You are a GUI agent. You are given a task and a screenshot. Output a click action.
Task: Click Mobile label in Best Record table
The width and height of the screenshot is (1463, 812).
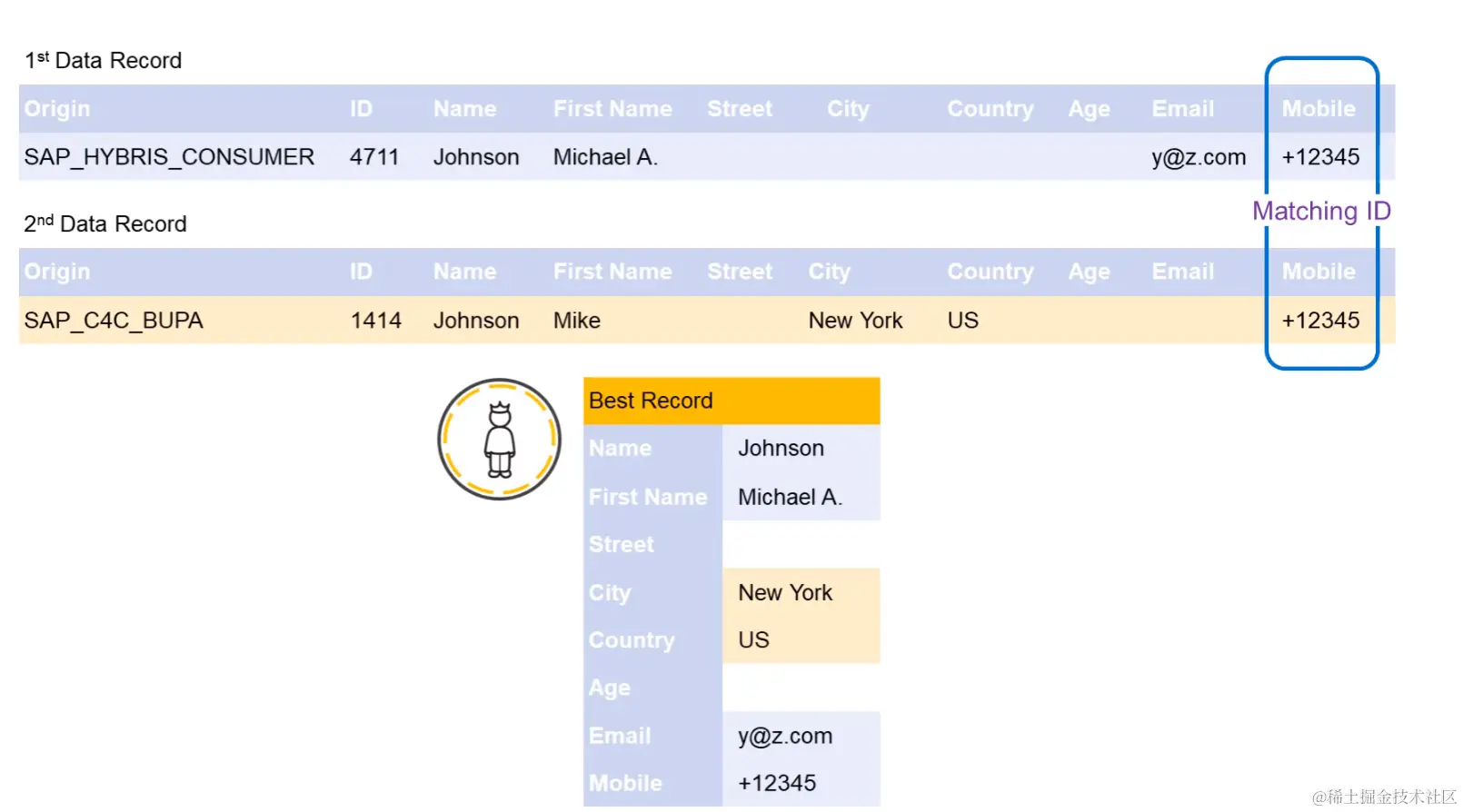625,783
